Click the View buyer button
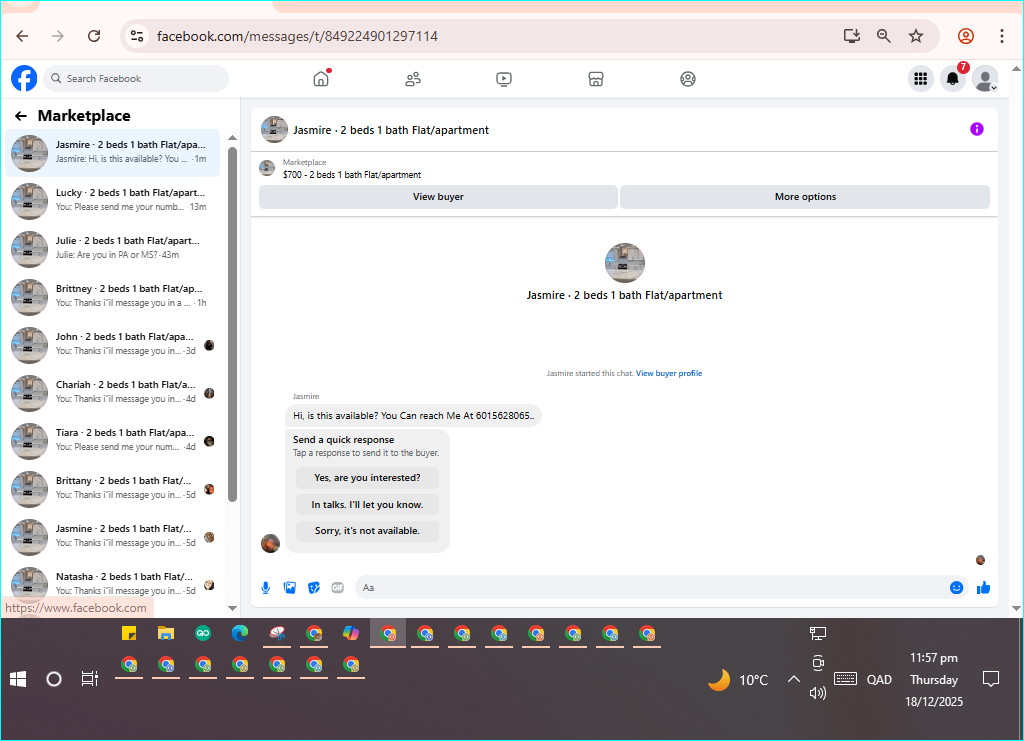This screenshot has height=741, width=1024. pyautogui.click(x=438, y=197)
